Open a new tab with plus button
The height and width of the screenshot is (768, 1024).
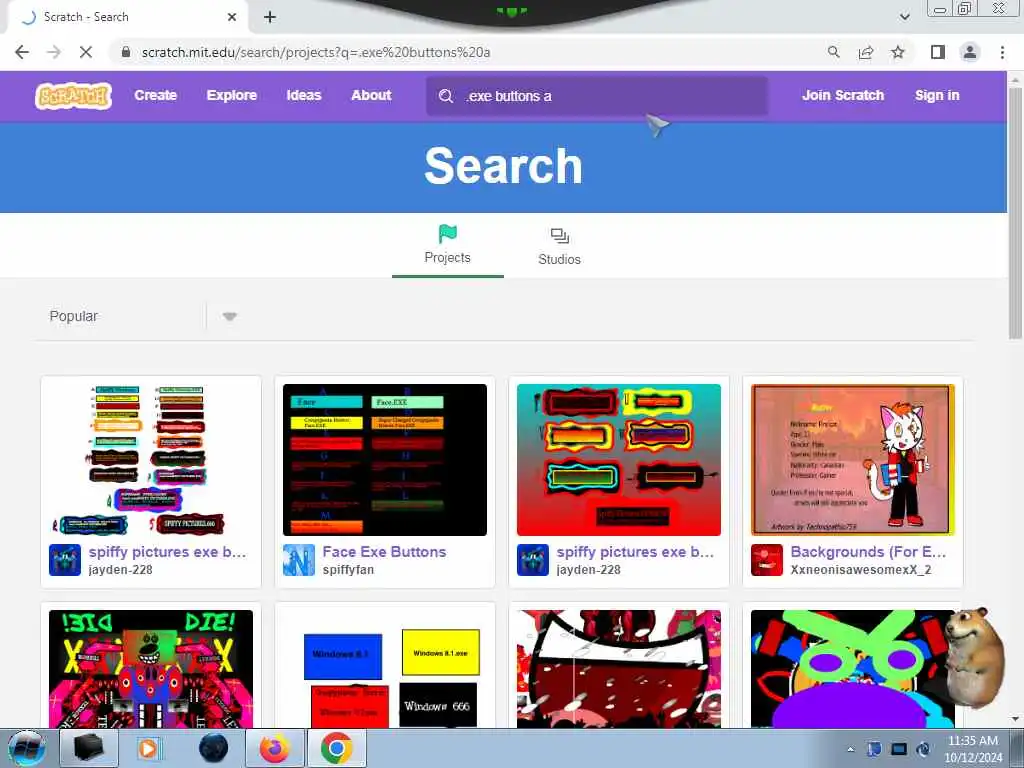(x=270, y=17)
